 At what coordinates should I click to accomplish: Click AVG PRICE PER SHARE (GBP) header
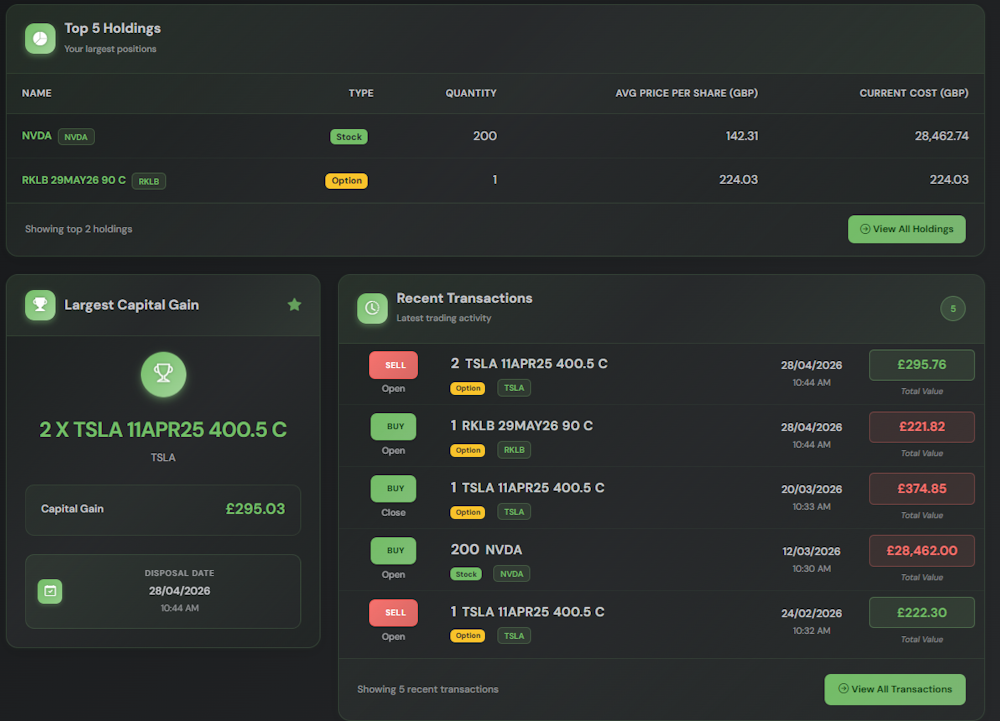(x=686, y=93)
